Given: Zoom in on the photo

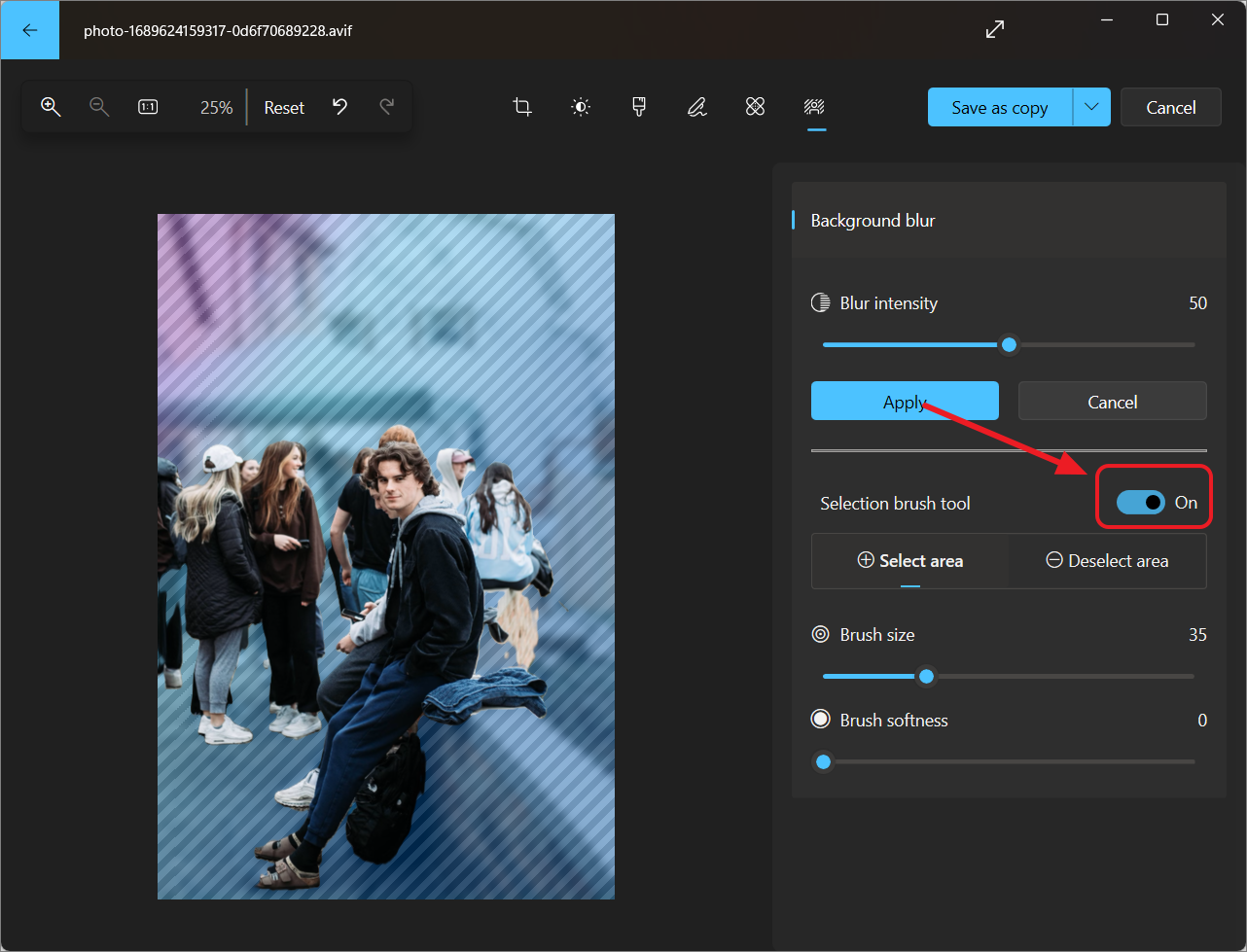Looking at the screenshot, I should (51, 107).
